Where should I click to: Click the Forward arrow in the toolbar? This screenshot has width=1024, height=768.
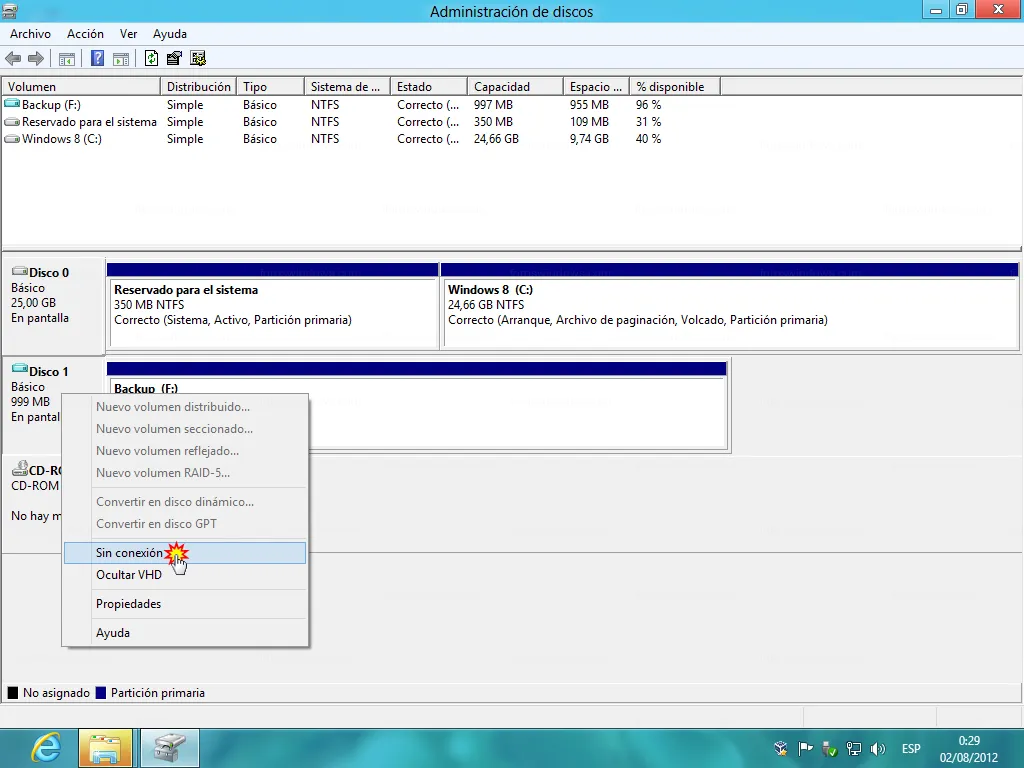(36, 59)
